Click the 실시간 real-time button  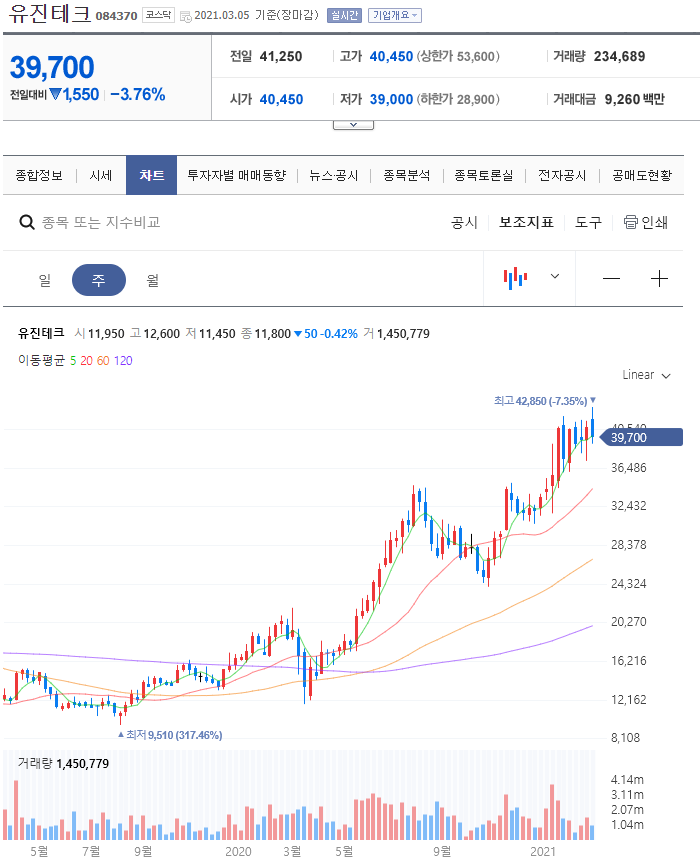coord(344,15)
